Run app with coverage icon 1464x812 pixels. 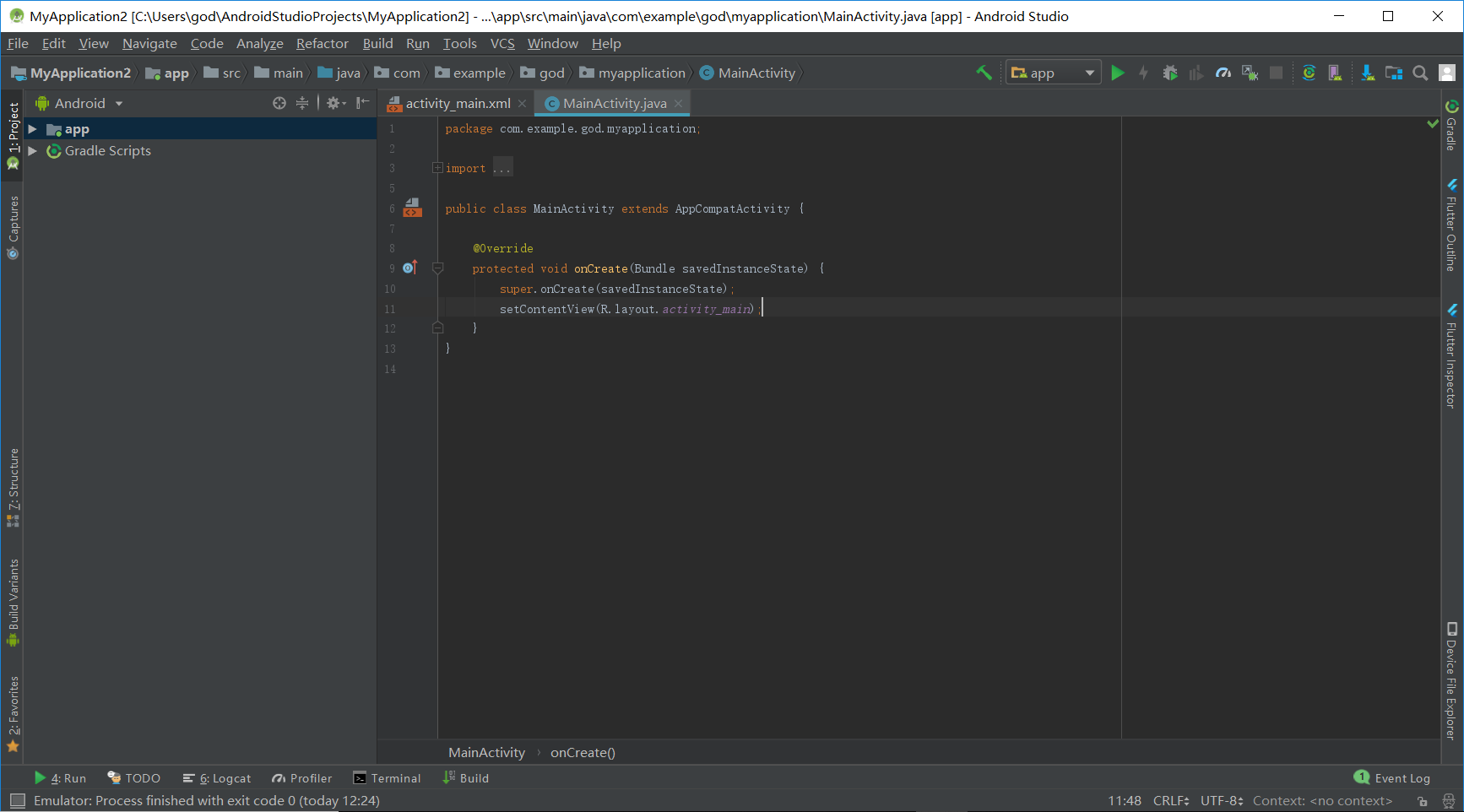tap(1196, 73)
